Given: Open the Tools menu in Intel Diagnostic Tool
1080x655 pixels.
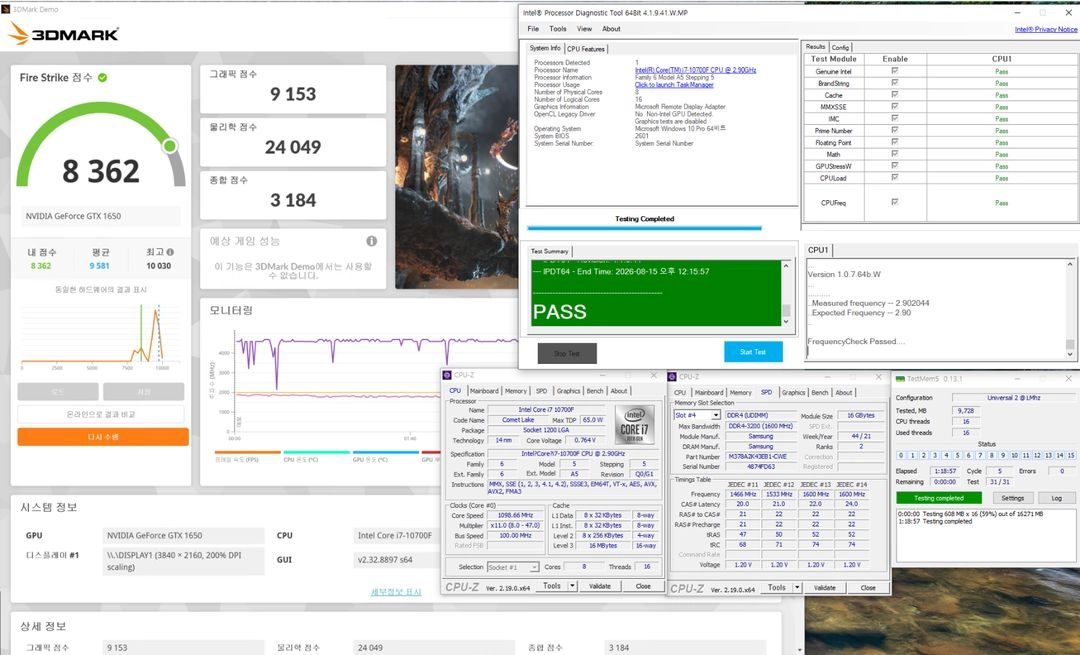Looking at the screenshot, I should 558,29.
